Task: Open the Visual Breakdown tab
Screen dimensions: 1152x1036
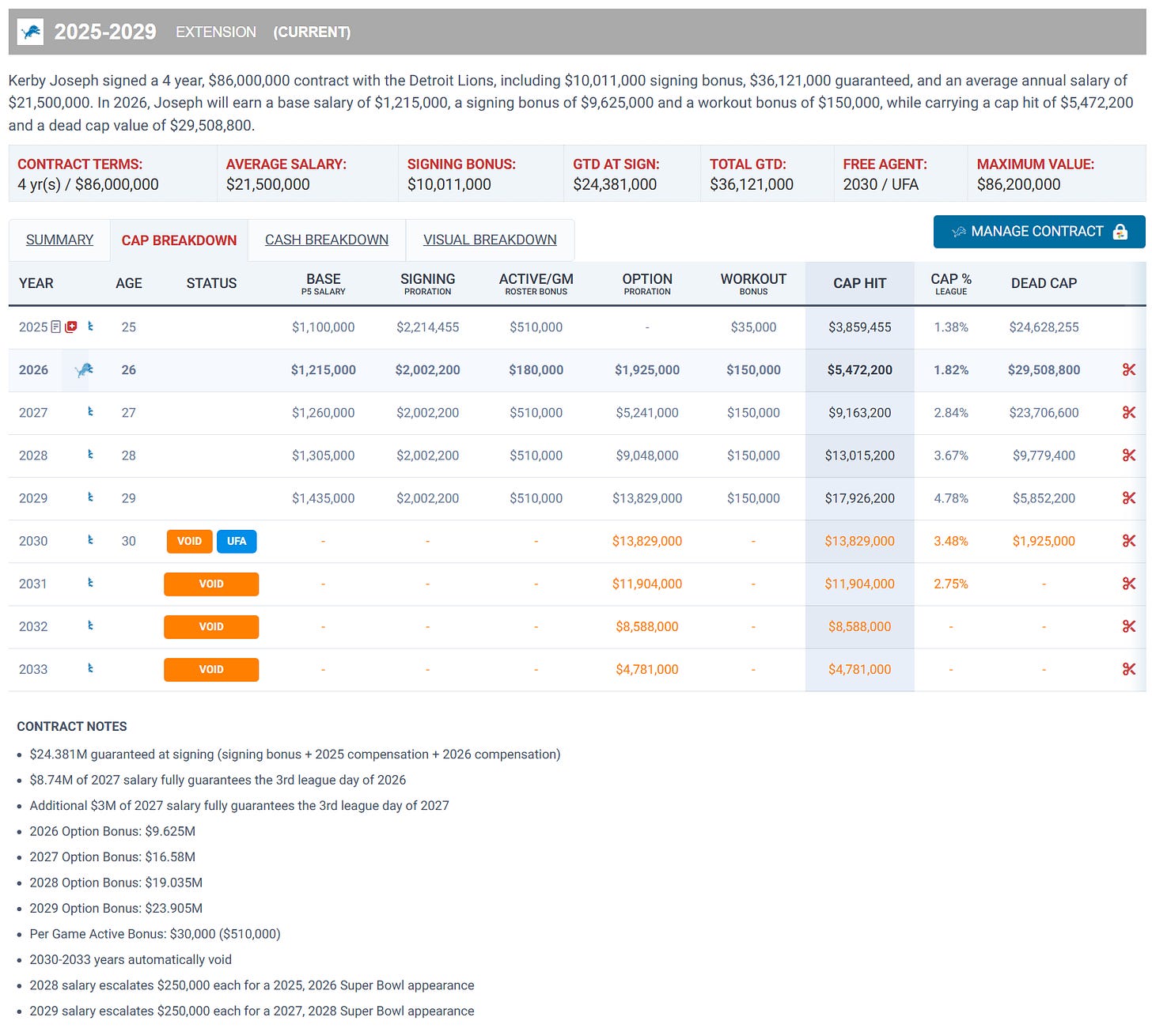Action: pyautogui.click(x=490, y=240)
